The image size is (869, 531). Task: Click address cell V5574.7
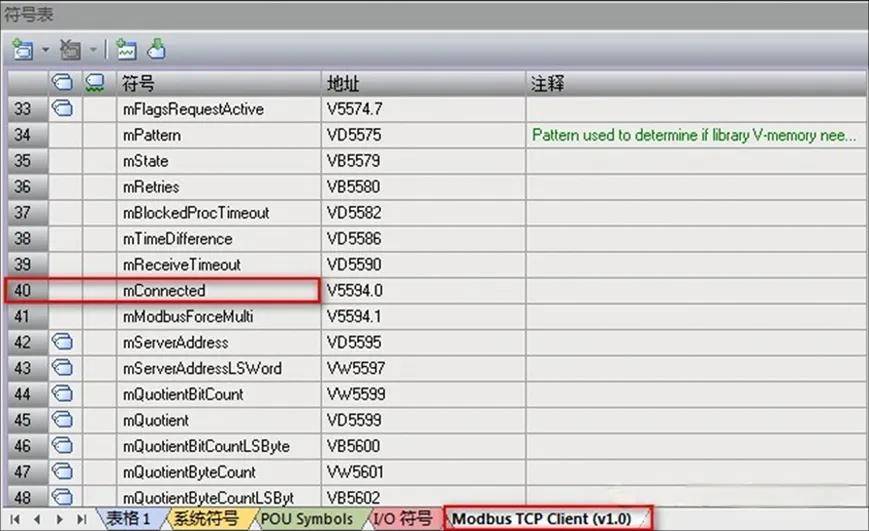pos(423,109)
